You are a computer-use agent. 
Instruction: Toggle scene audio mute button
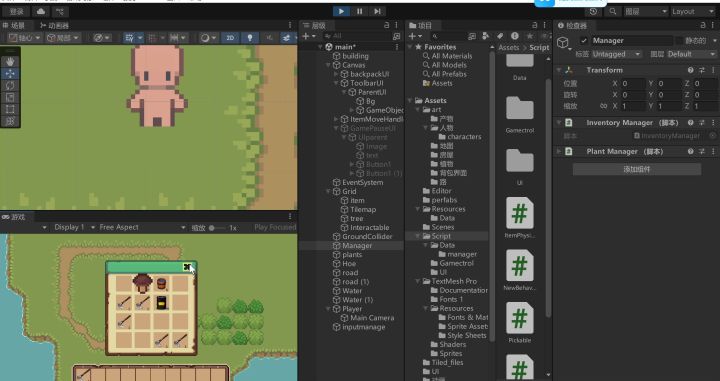coord(269,38)
